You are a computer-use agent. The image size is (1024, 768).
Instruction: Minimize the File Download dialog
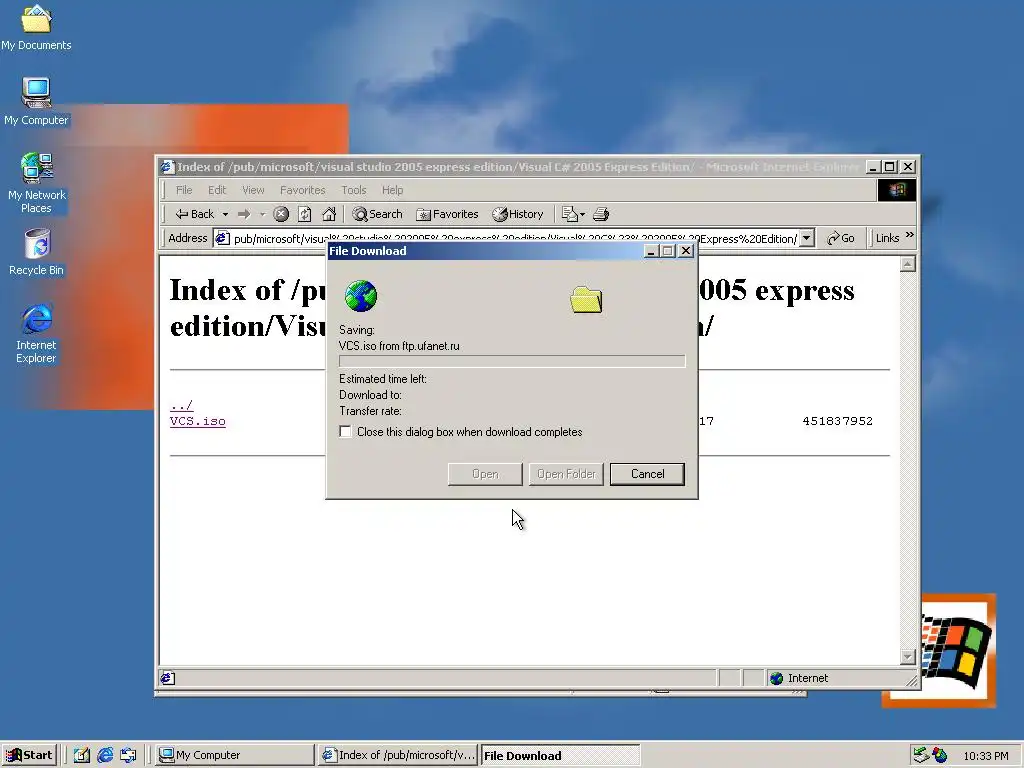point(651,251)
